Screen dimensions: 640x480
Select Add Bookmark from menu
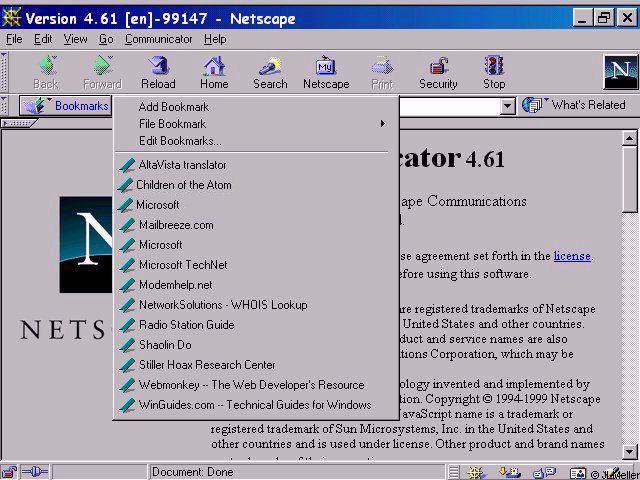click(x=174, y=107)
